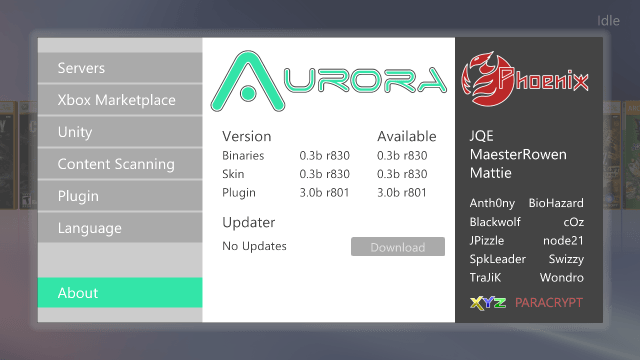Image resolution: width=640 pixels, height=360 pixels.
Task: Click the Plugin label in version table
Action: tap(239, 193)
